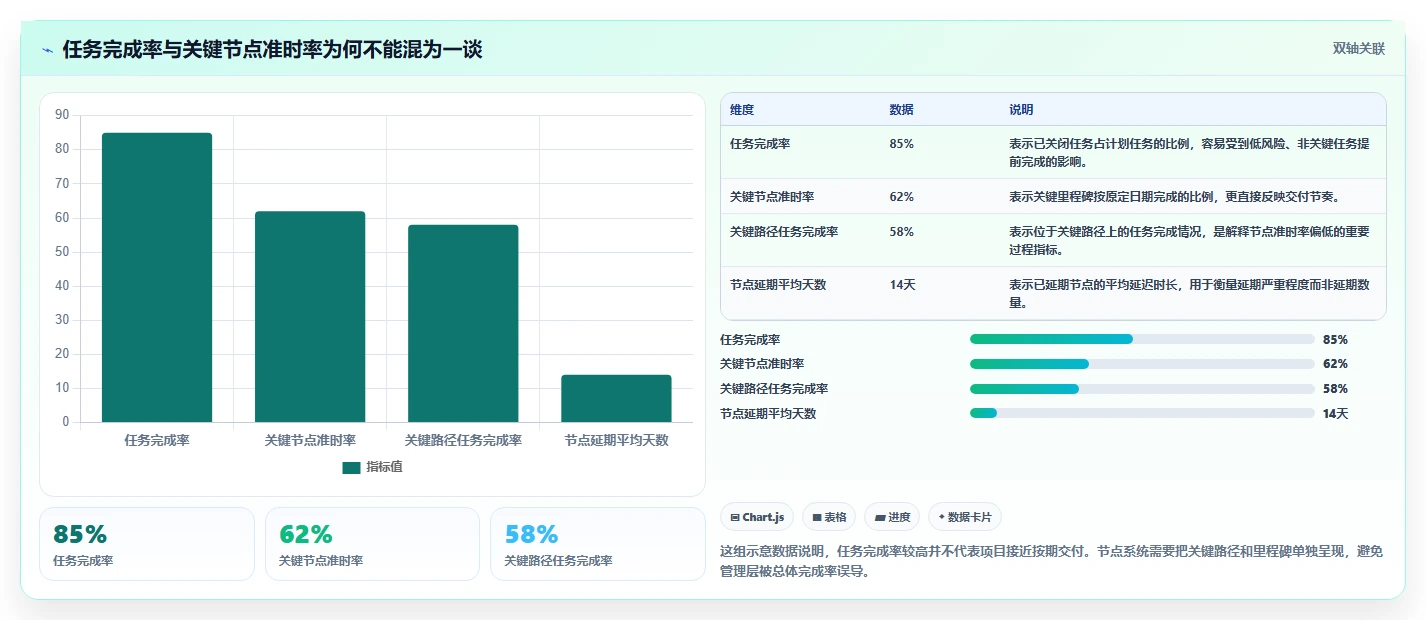
Task: Select the Chart.js tag chip
Action: tap(757, 517)
